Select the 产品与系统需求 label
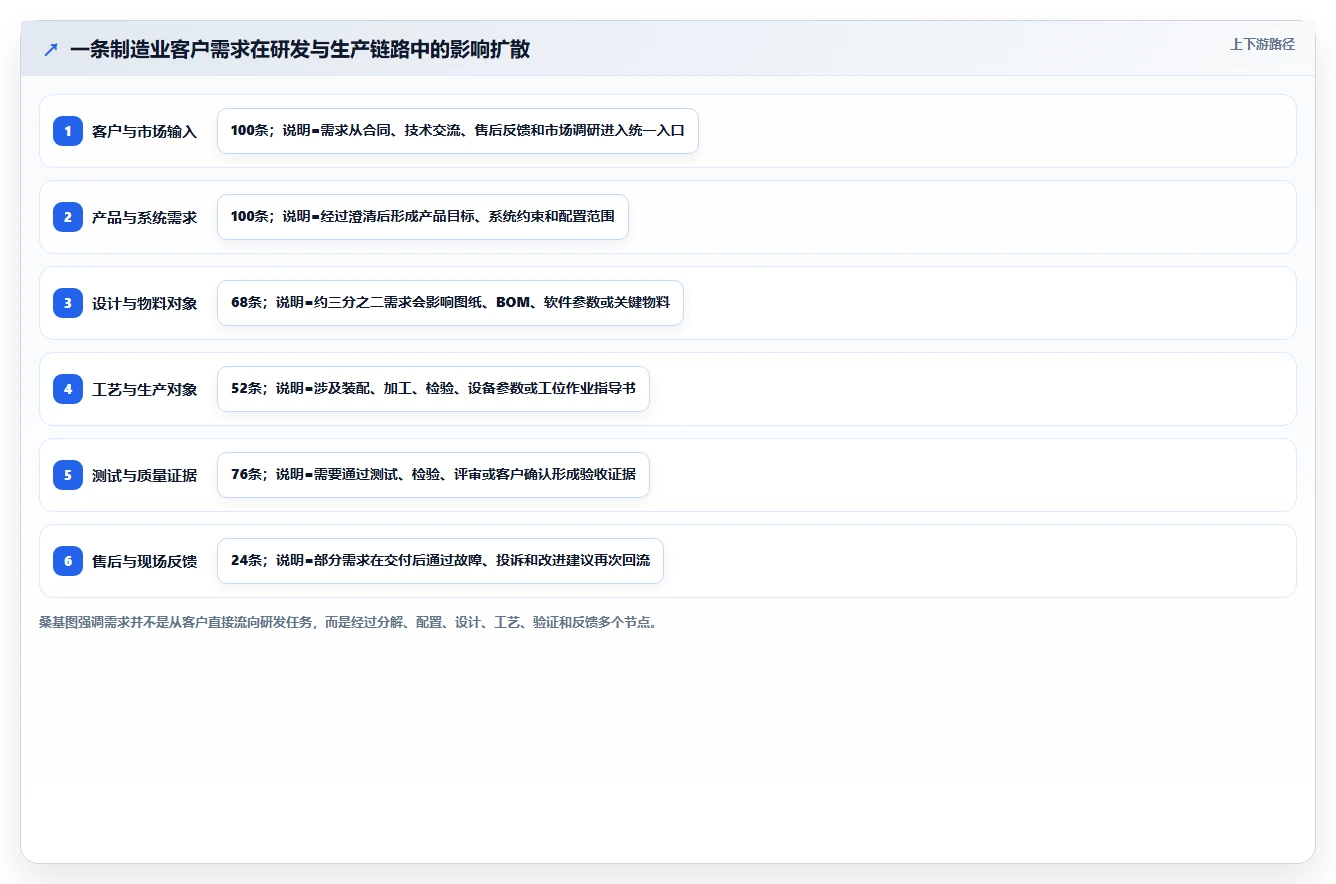The image size is (1336, 884). tap(144, 217)
